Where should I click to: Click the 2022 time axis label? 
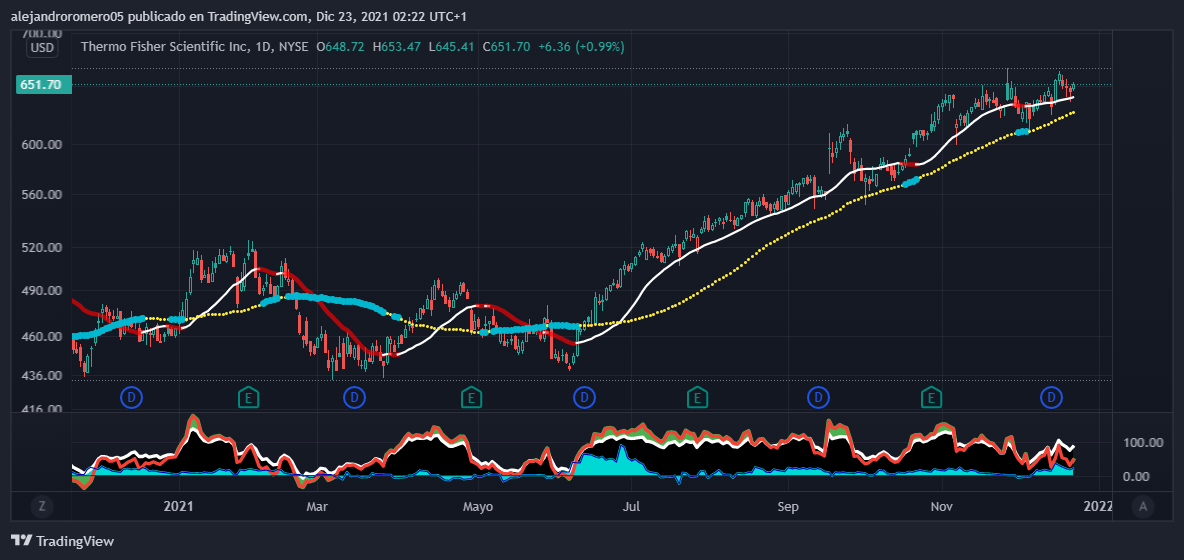tap(1100, 506)
